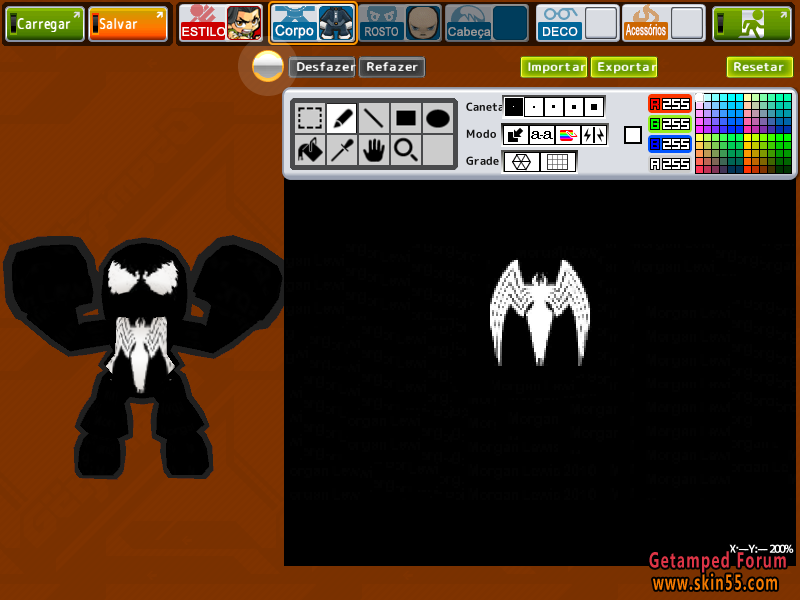Click the green exit running-man button
The image size is (800, 600).
tap(752, 23)
